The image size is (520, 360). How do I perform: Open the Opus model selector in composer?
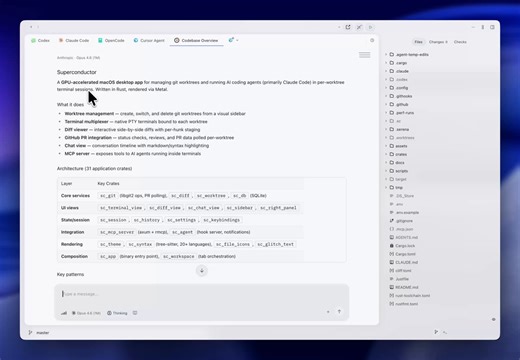86,313
